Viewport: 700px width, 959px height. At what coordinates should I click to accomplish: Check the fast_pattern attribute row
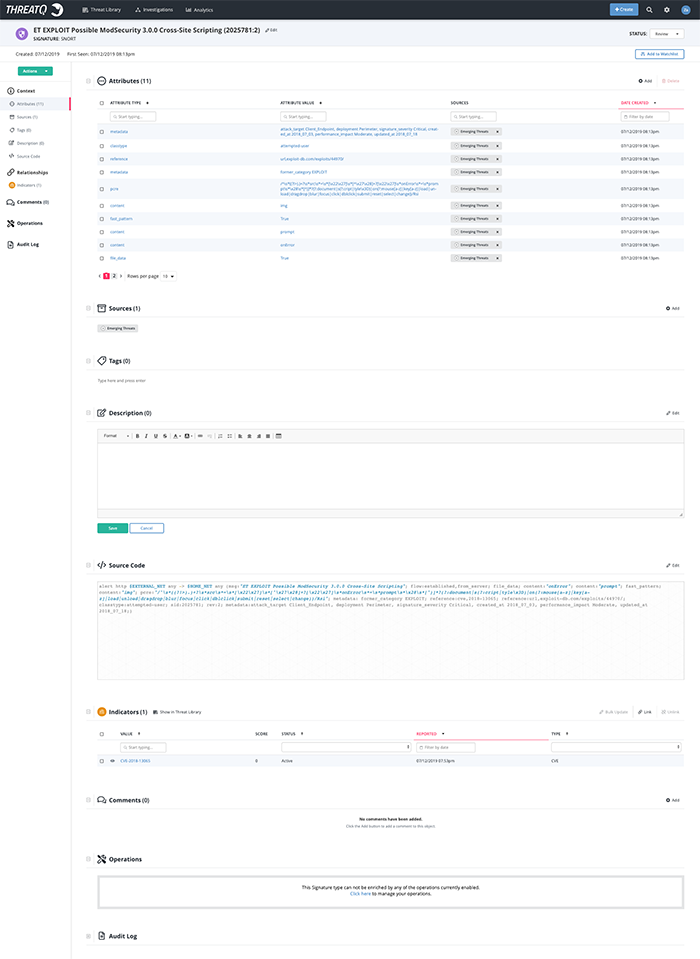pos(101,218)
